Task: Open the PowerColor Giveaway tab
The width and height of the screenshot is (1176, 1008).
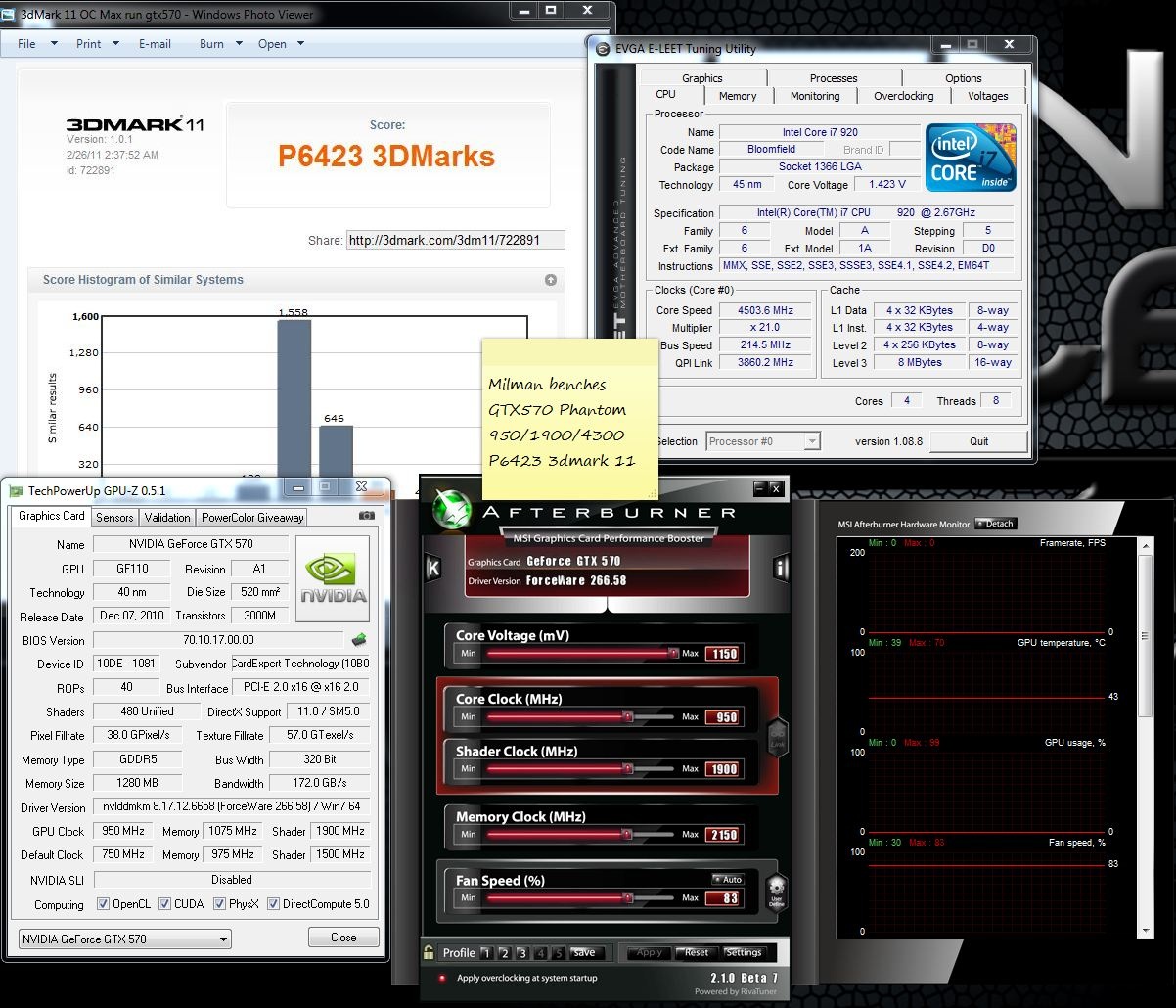Action: tap(252, 518)
